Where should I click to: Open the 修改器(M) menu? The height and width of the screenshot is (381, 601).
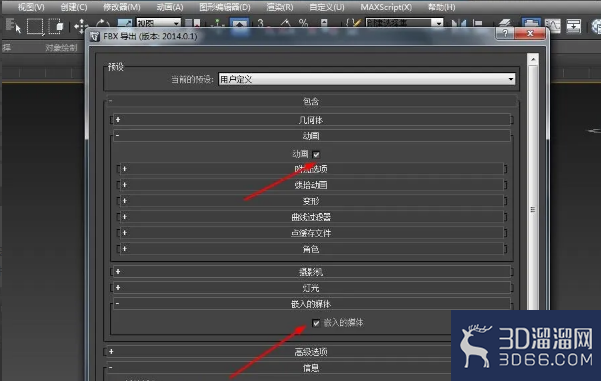point(122,7)
